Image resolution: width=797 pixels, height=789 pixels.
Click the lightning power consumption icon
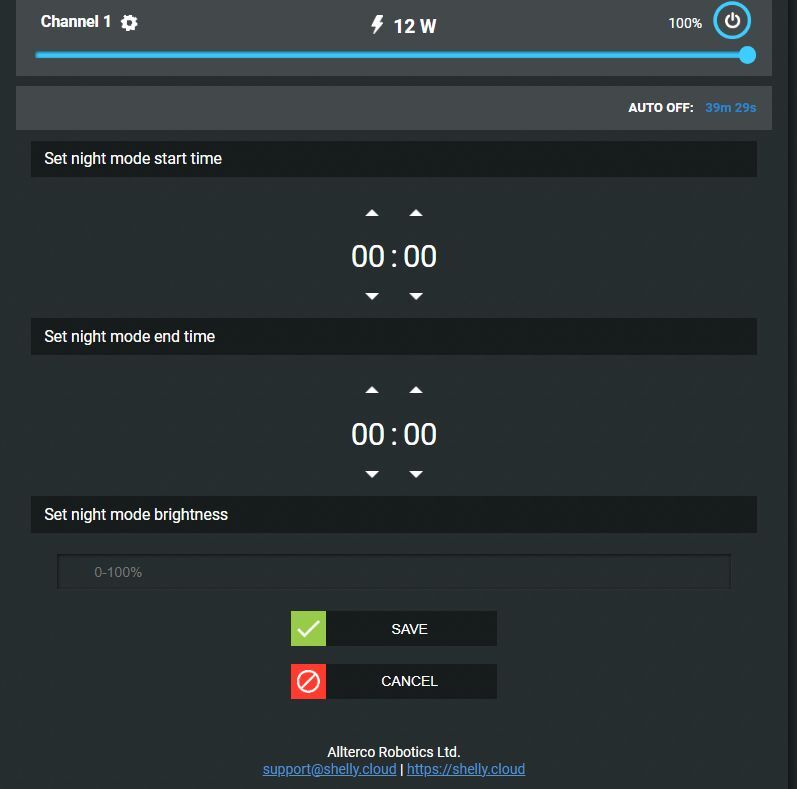pos(377,24)
